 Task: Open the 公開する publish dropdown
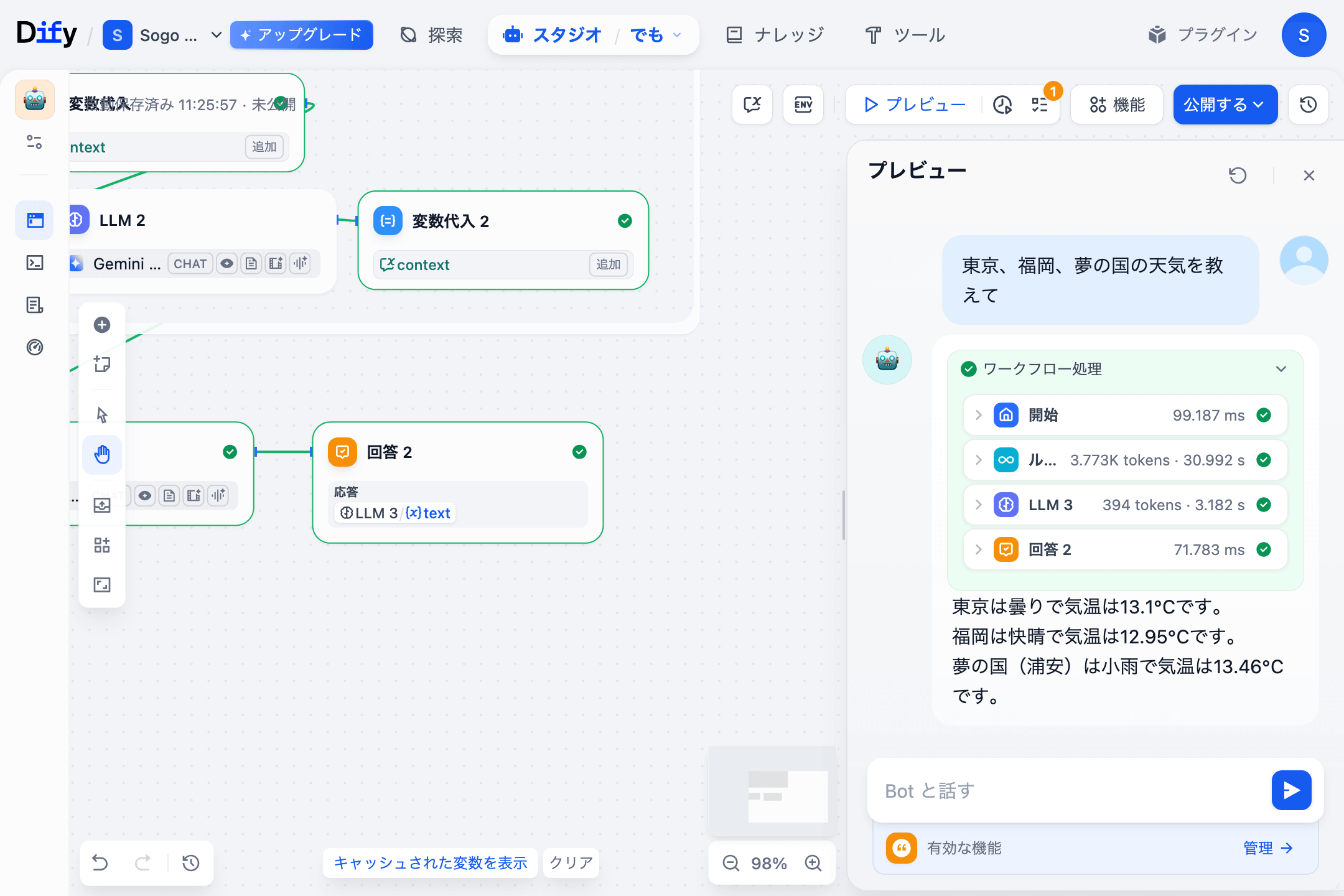tap(1225, 105)
